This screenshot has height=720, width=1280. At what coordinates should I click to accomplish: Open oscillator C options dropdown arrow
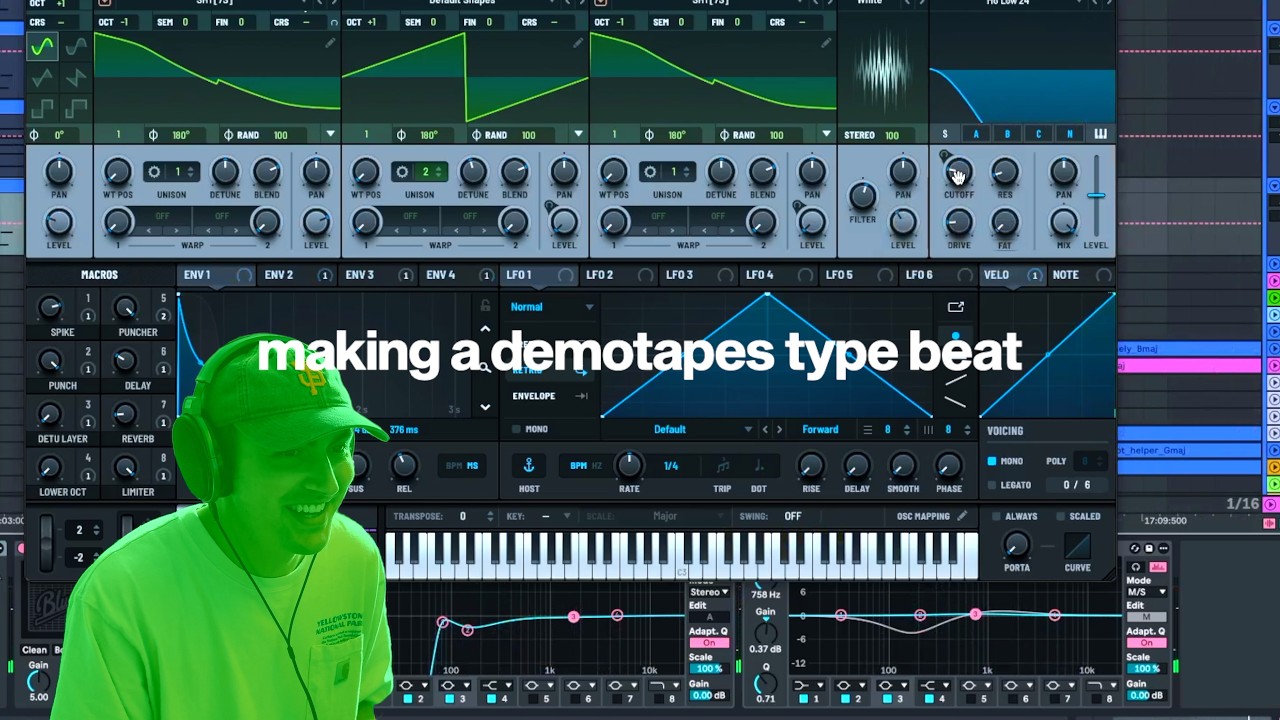coord(826,134)
